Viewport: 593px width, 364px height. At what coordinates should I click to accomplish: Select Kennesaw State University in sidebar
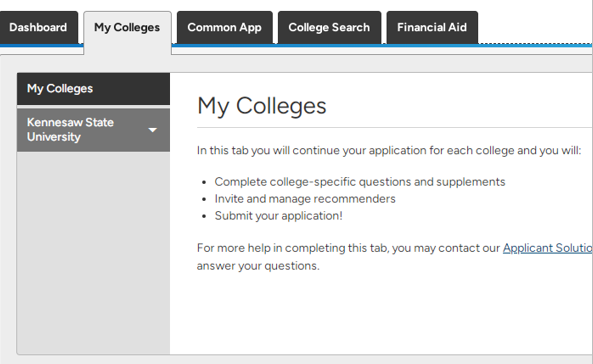[x=93, y=130]
